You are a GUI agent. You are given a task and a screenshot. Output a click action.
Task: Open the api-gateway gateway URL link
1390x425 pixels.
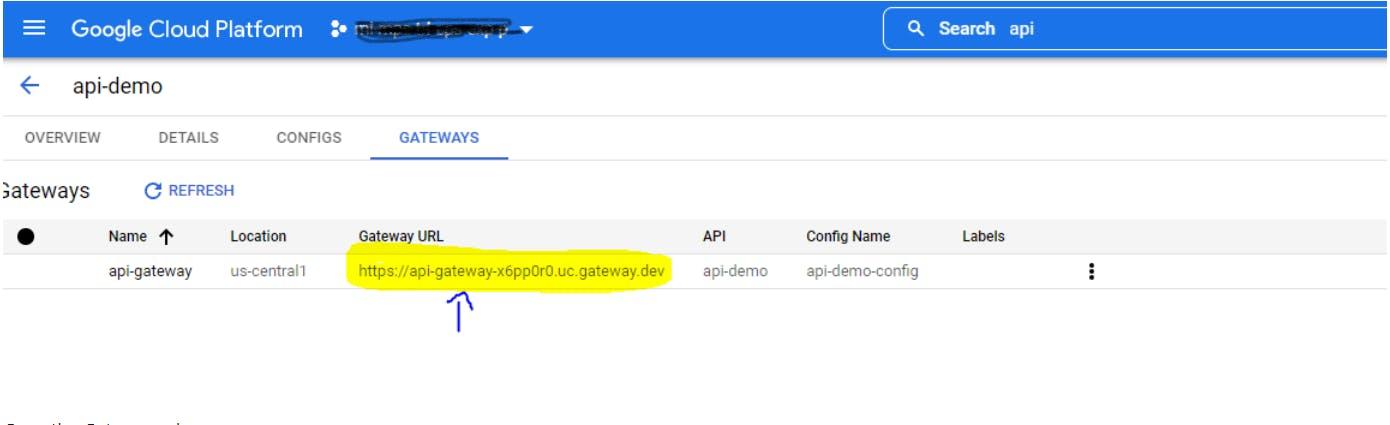tap(513, 271)
